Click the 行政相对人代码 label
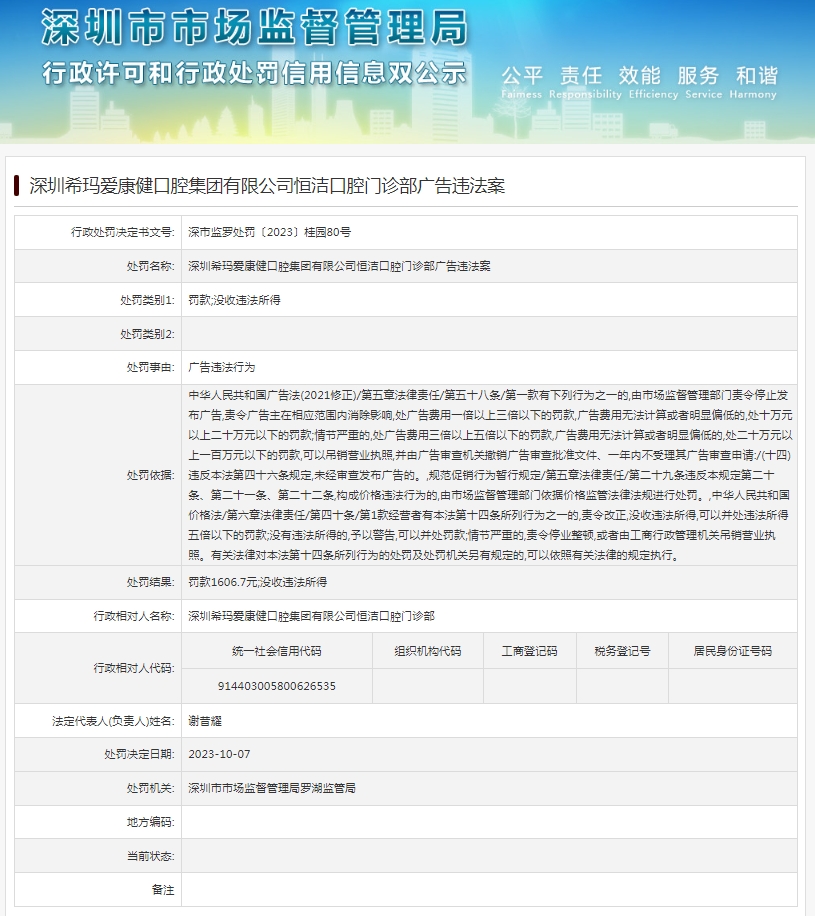Screen dimensions: 815x916 (x=134, y=668)
